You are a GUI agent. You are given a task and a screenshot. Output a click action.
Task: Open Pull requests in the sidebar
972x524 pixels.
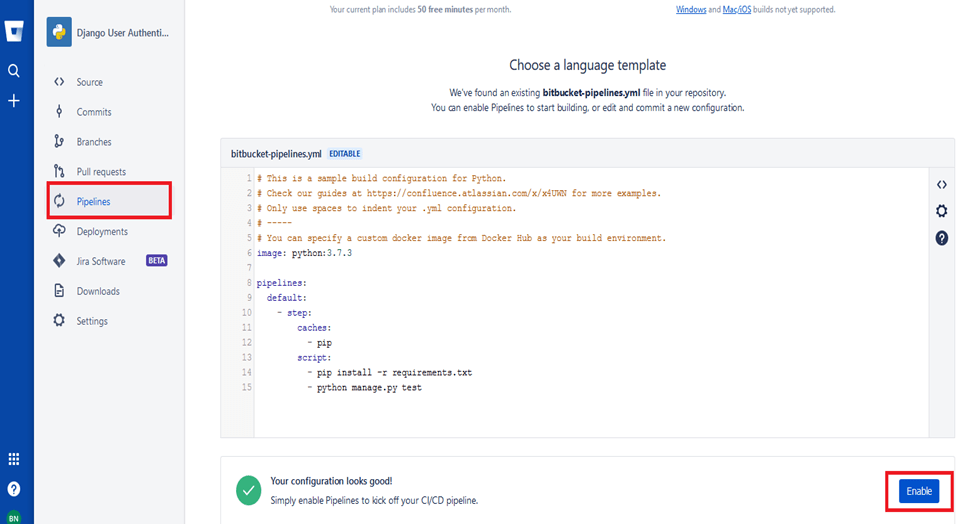101,172
